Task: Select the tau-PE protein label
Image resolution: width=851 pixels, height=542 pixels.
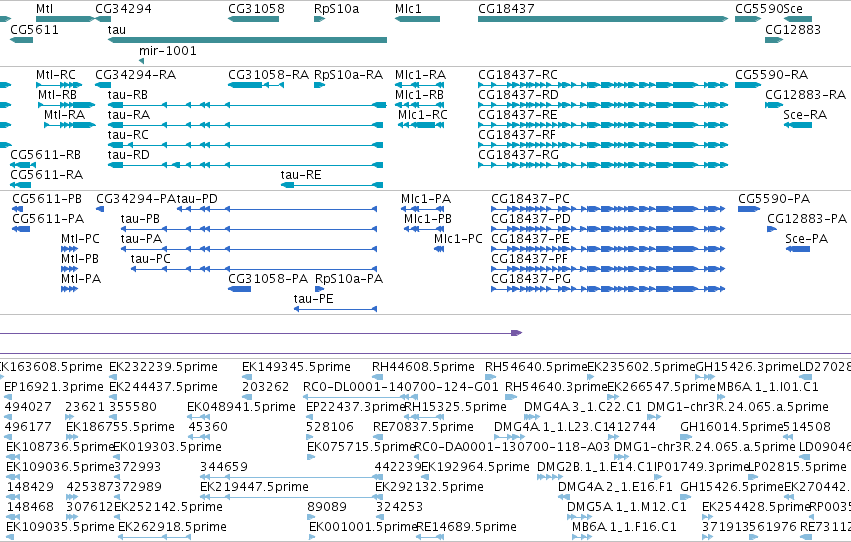Action: (314, 298)
